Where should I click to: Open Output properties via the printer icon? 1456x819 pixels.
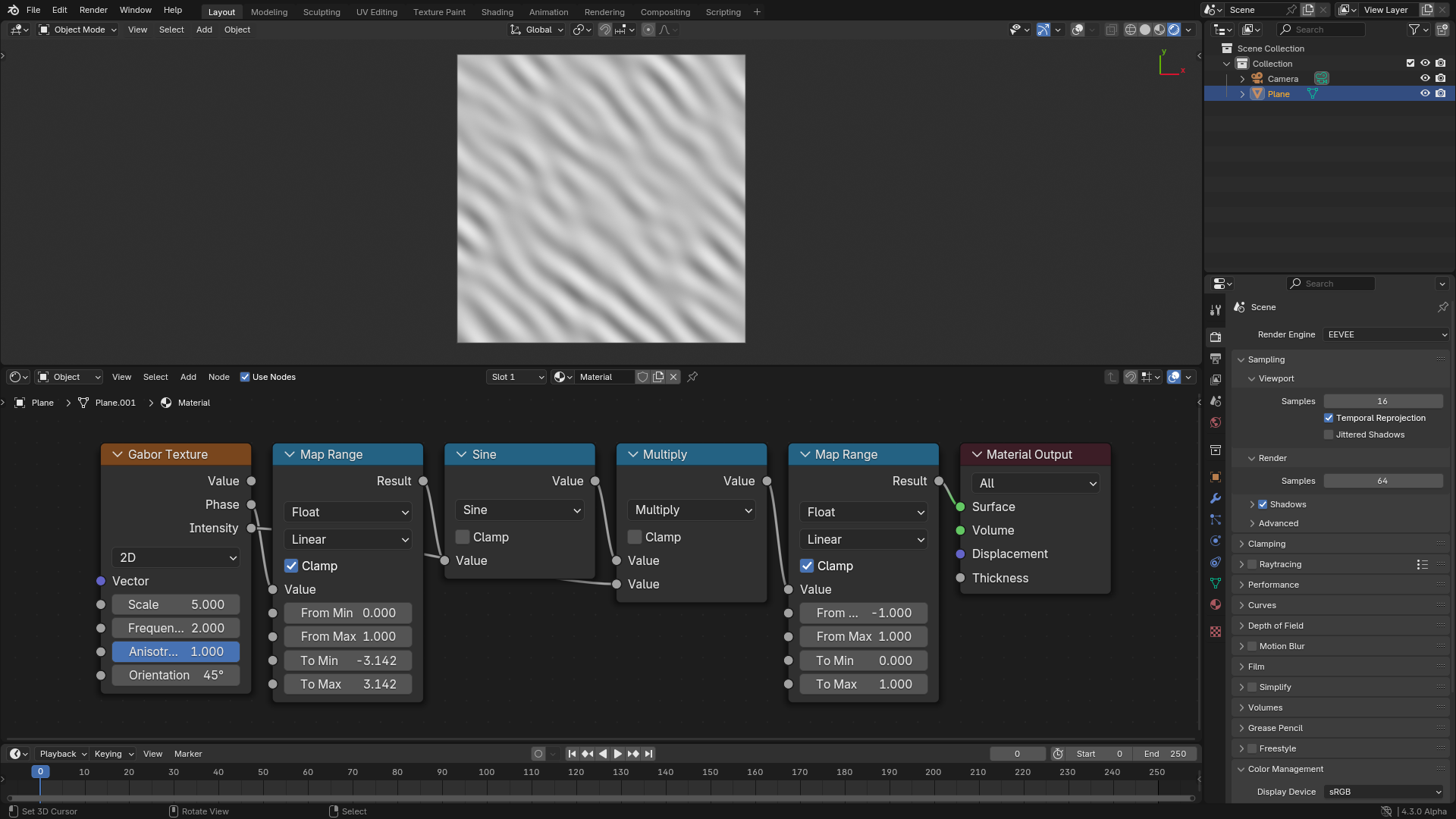click(1215, 358)
